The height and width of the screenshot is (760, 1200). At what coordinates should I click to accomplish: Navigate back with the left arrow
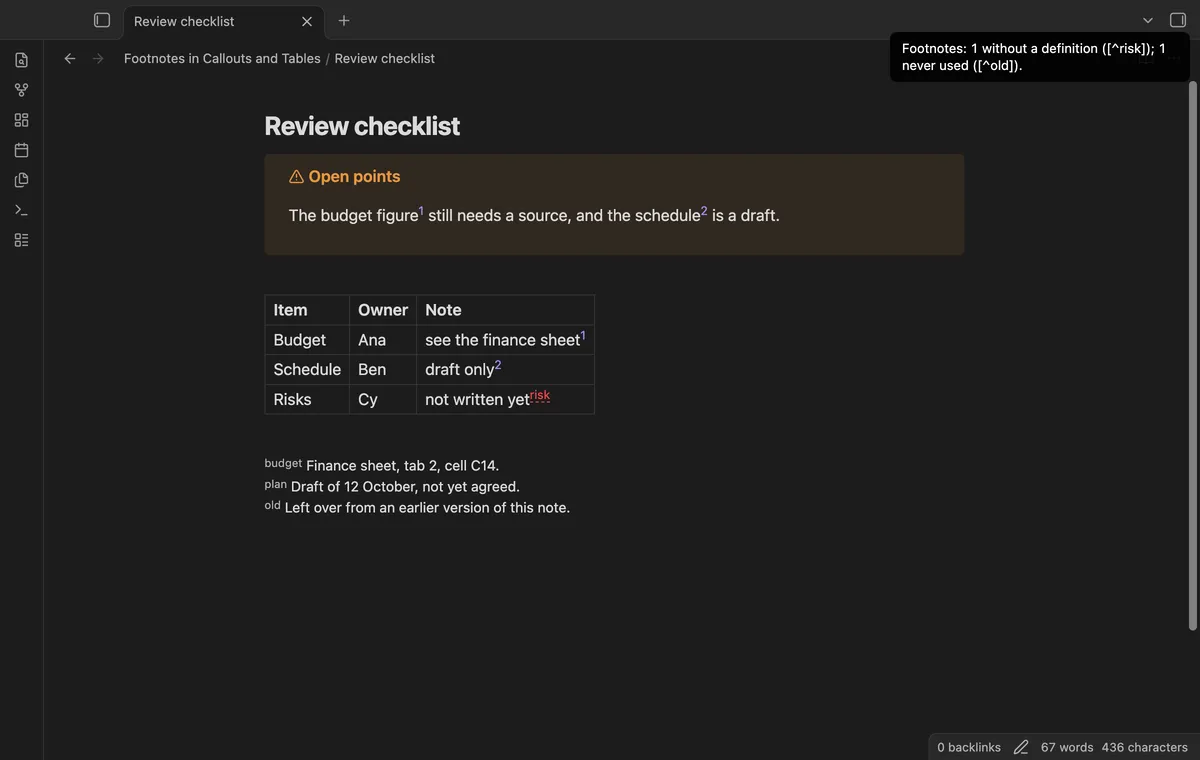pyautogui.click(x=70, y=58)
